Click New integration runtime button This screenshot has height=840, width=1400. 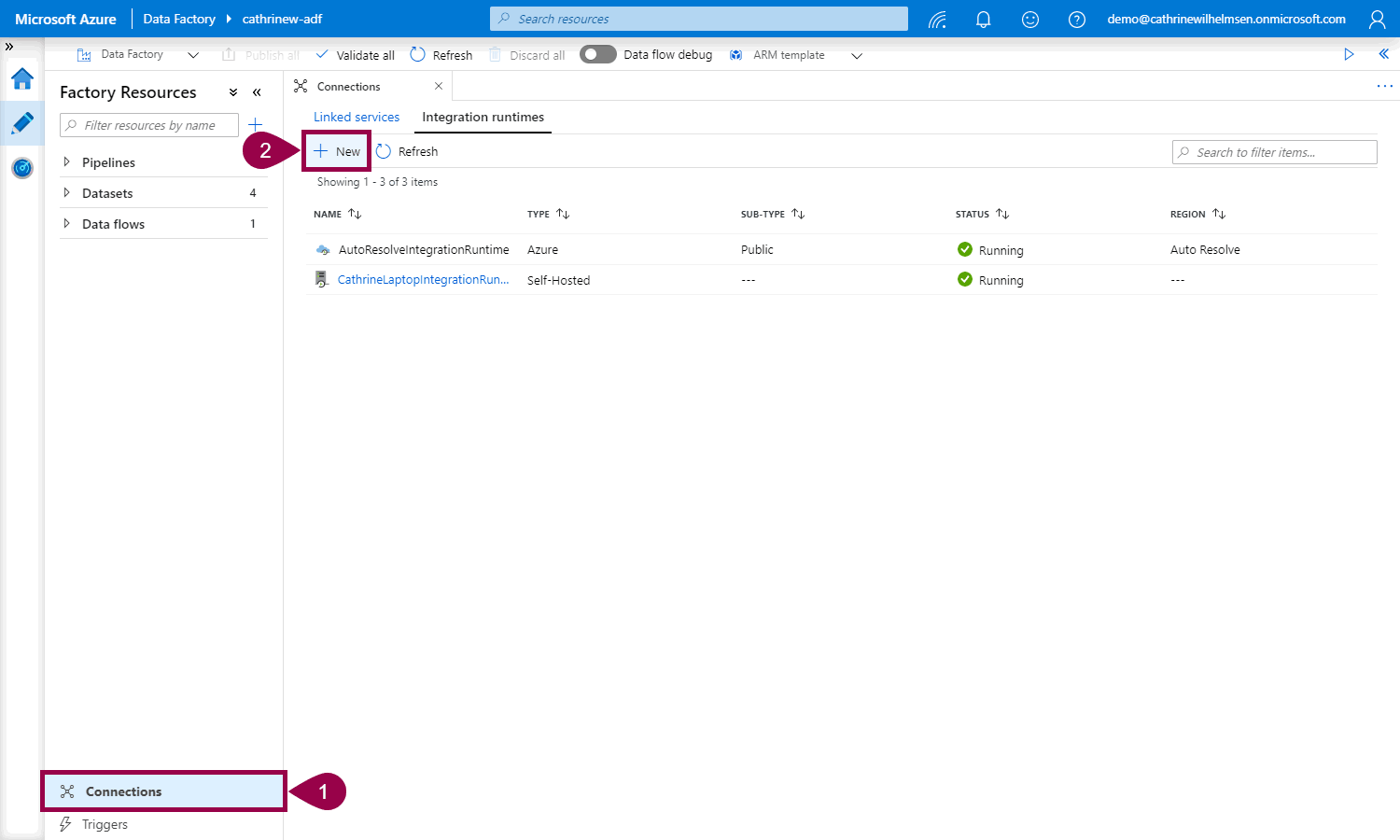click(337, 151)
